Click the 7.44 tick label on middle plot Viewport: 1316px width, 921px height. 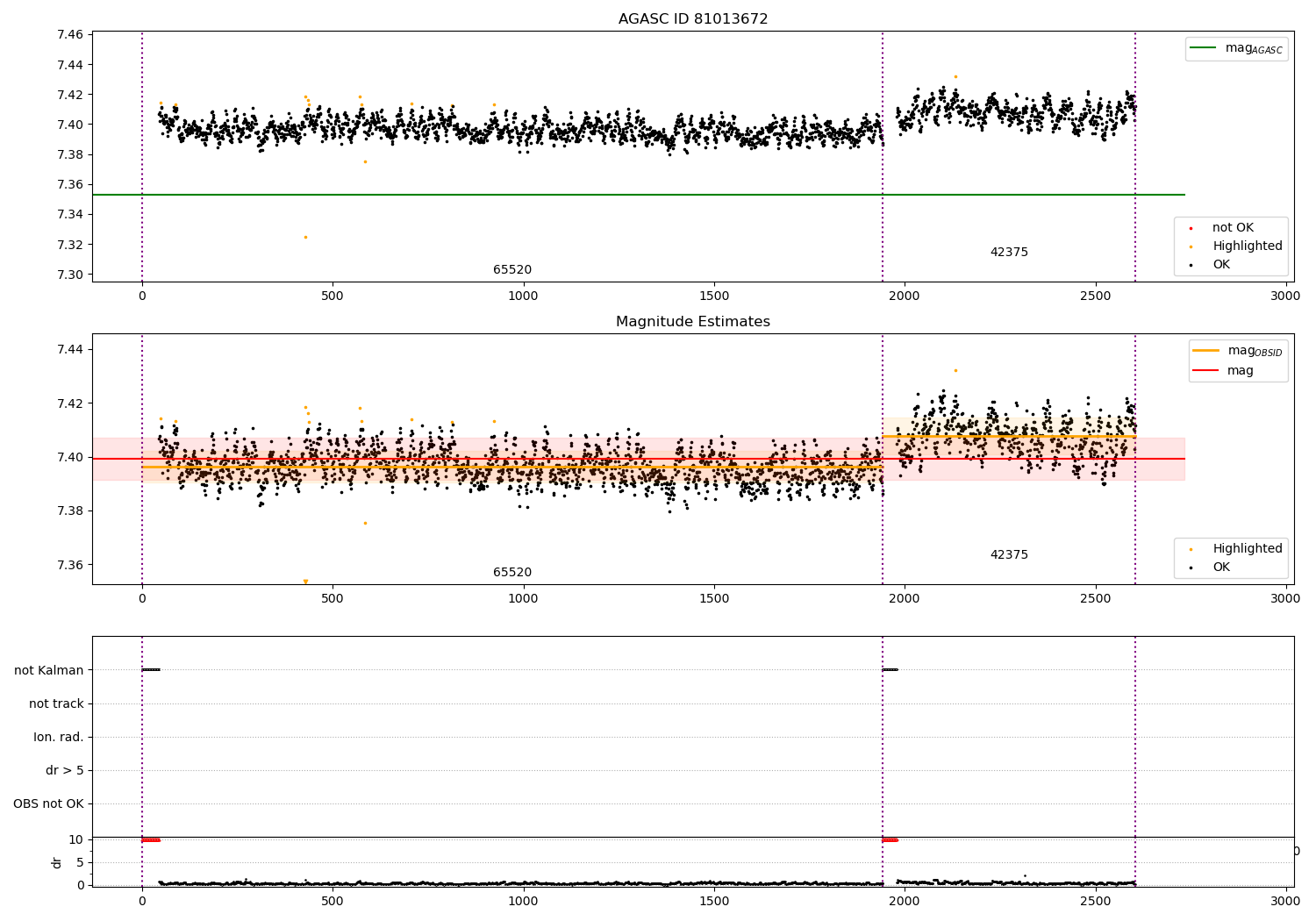(70, 349)
